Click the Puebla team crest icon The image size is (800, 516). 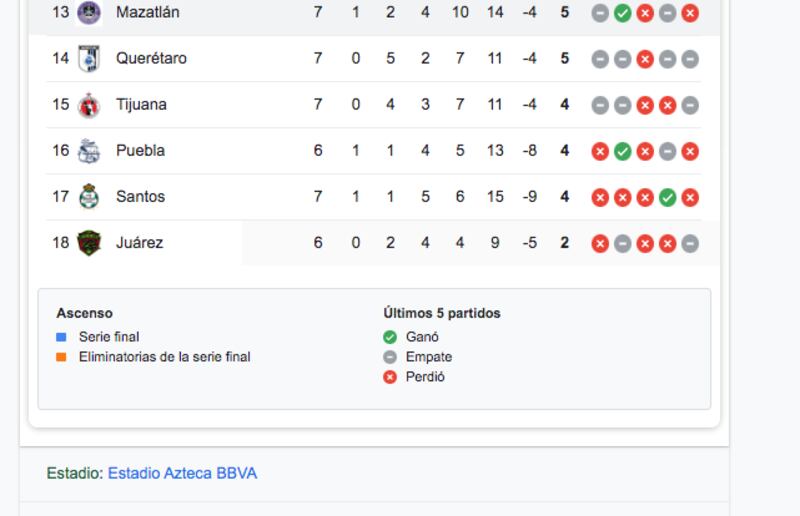[89, 151]
